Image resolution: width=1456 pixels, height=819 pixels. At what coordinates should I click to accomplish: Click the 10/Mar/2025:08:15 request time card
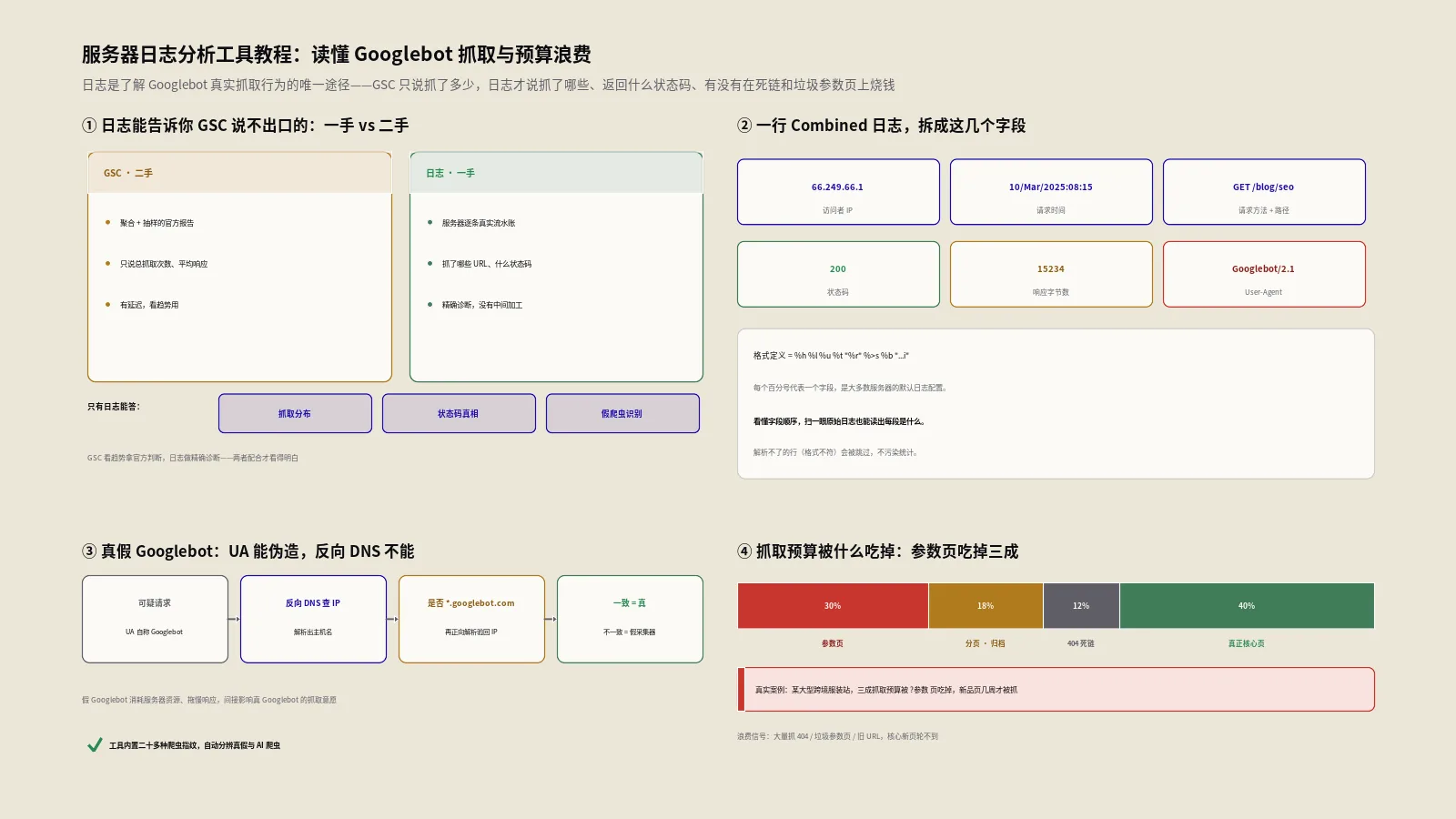point(1051,192)
